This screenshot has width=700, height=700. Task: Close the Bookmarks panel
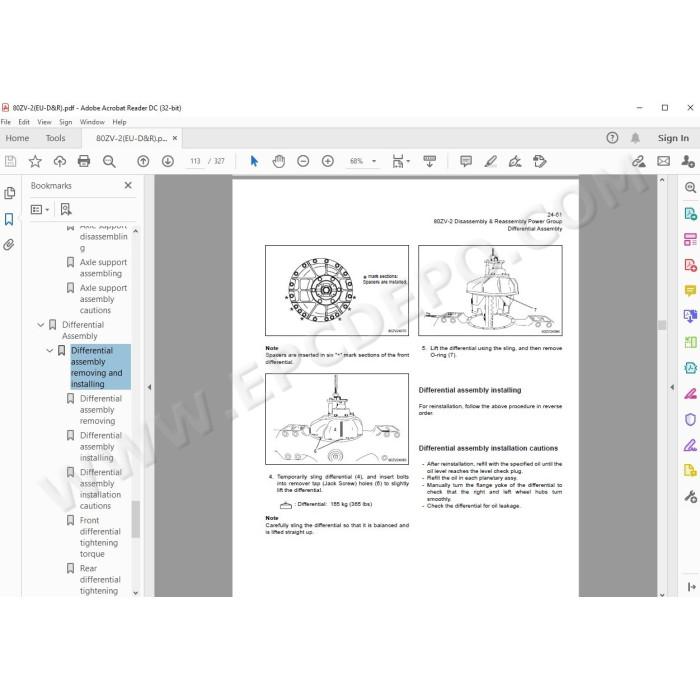click(128, 185)
